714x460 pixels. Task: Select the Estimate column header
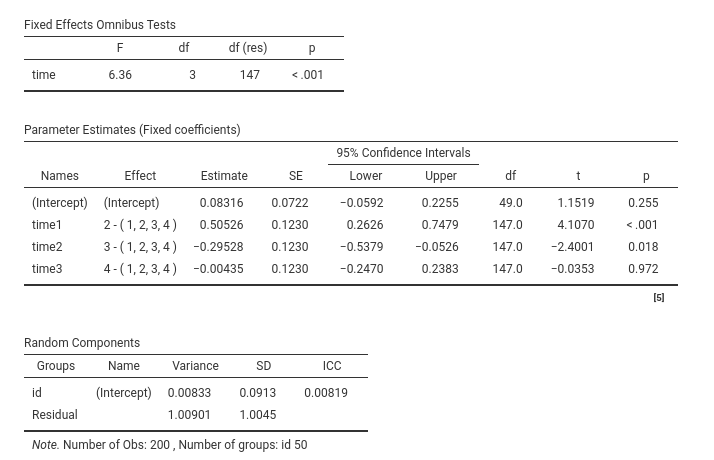pos(224,176)
